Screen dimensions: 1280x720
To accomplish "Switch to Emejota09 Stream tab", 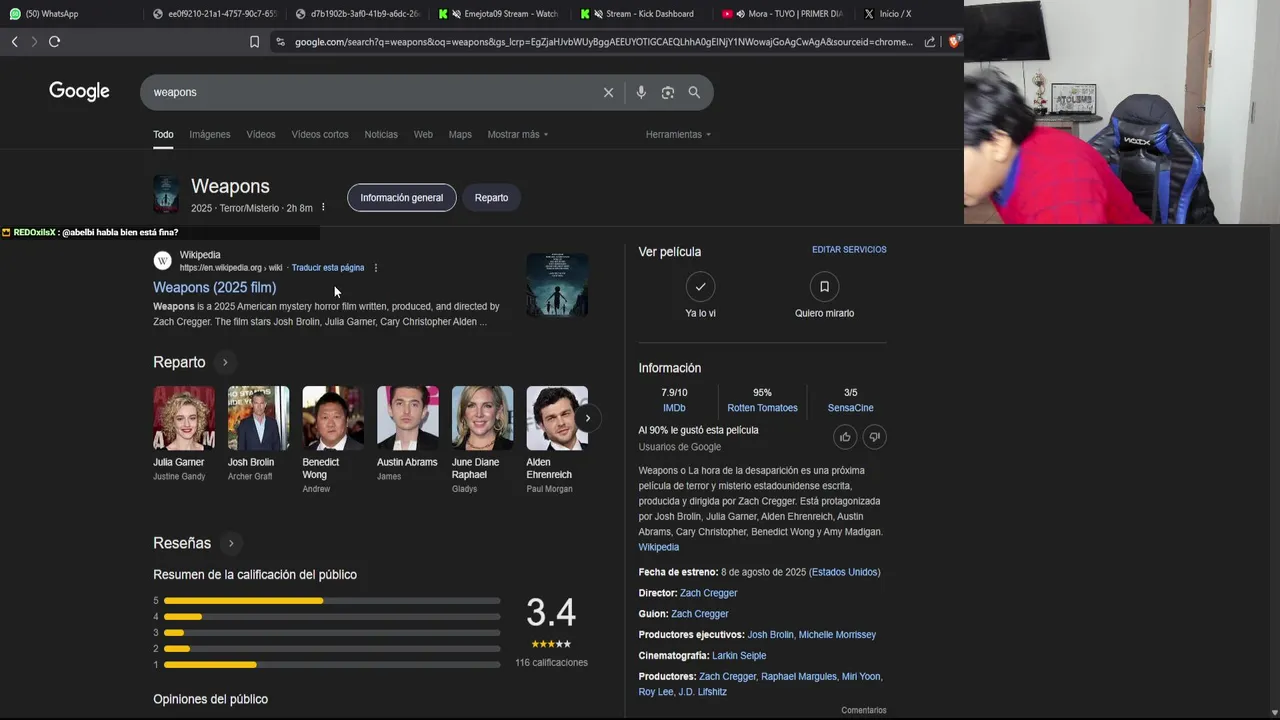I will 497,14.
